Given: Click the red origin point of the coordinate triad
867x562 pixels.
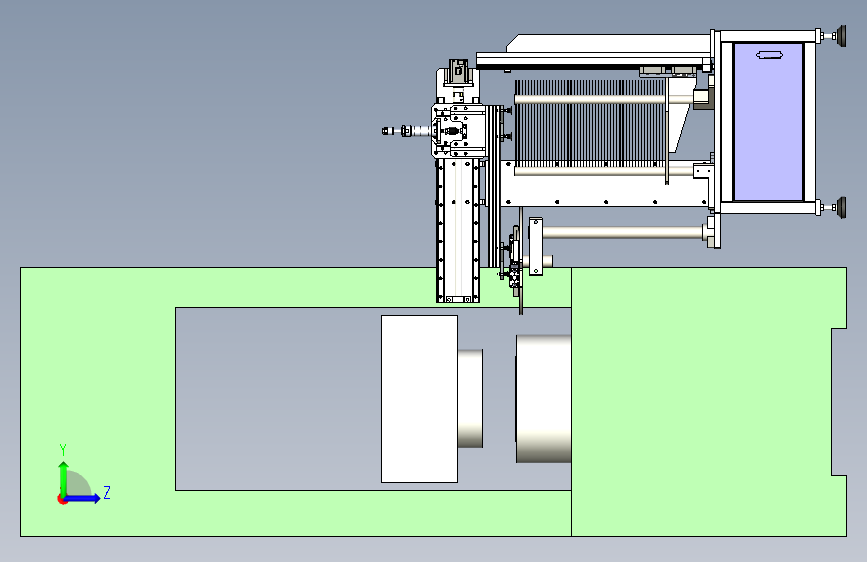Looking at the screenshot, I should point(62,499).
